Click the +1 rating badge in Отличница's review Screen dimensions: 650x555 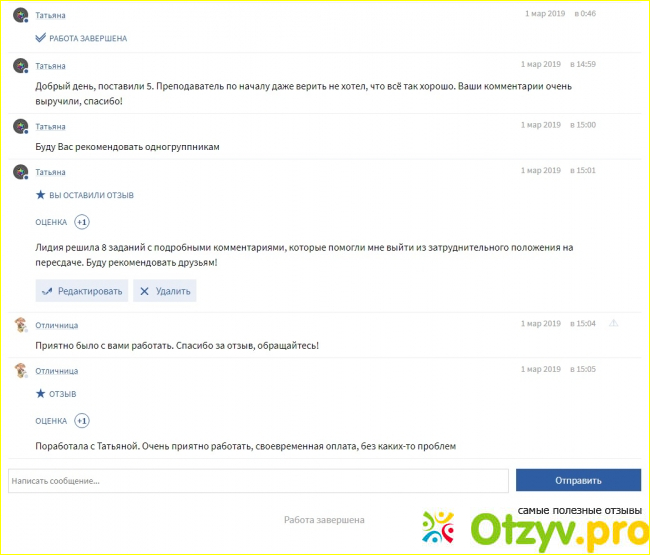click(82, 421)
